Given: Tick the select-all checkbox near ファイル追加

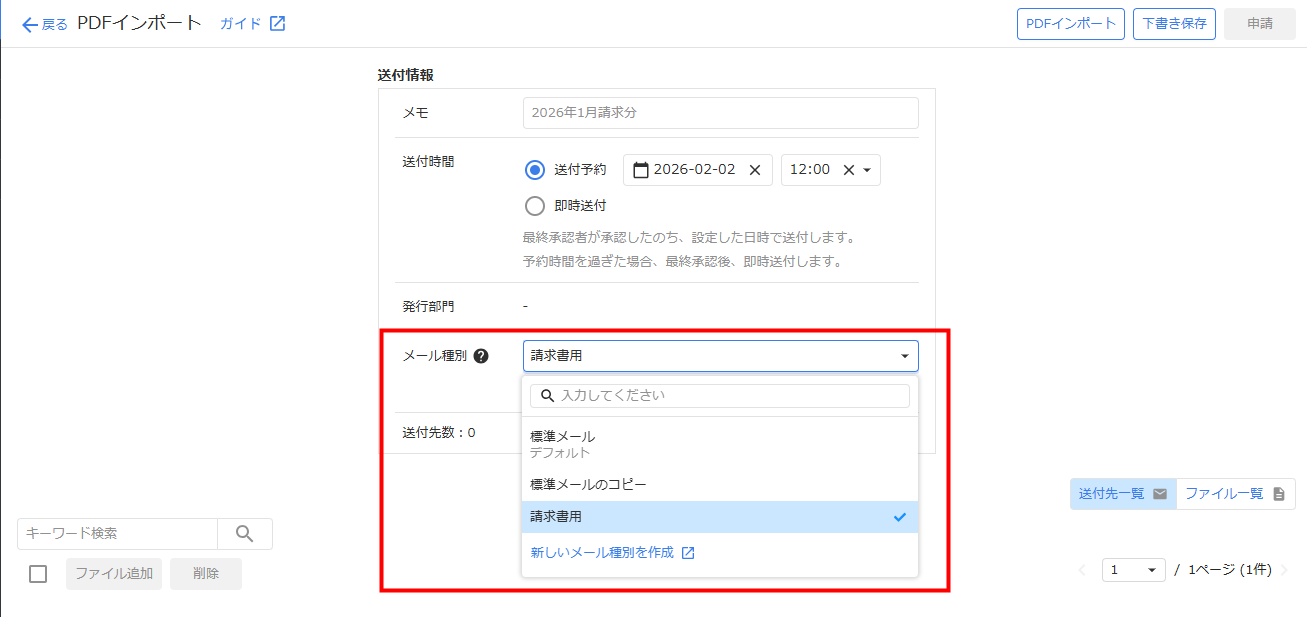Looking at the screenshot, I should coord(38,574).
